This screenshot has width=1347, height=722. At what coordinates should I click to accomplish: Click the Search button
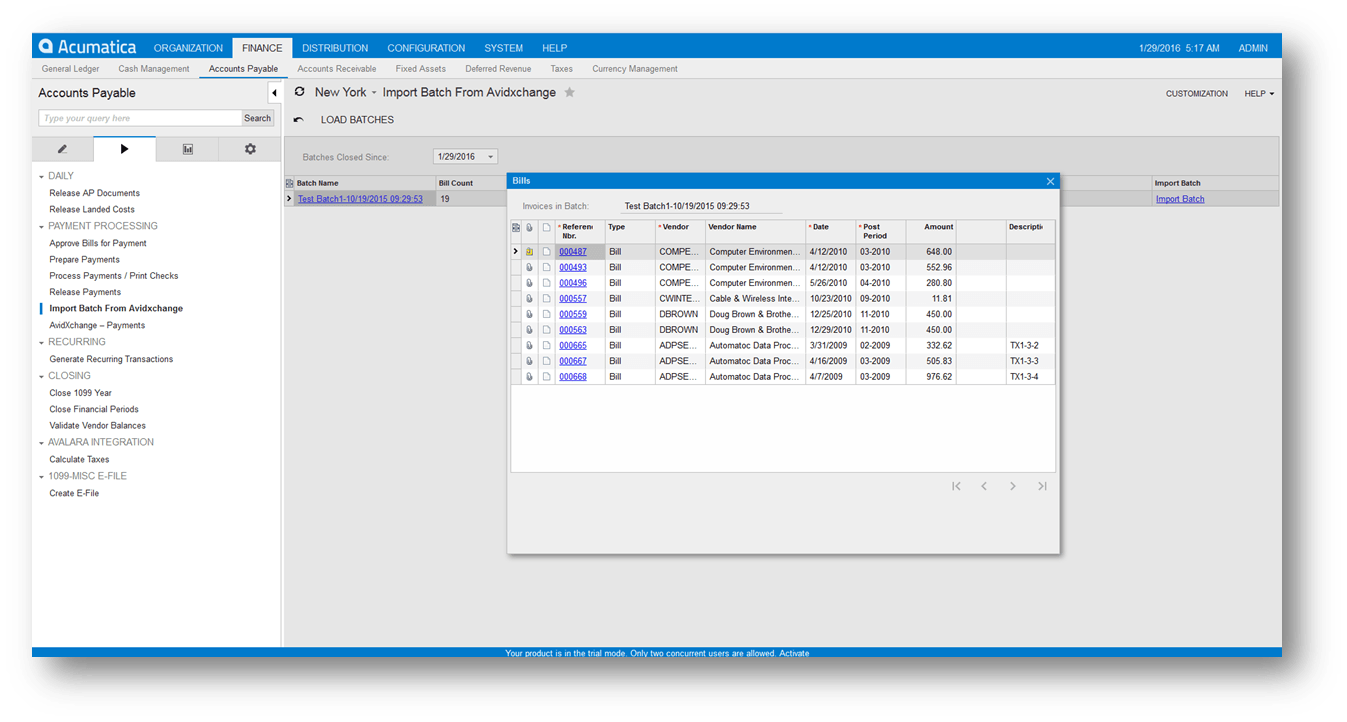[x=258, y=118]
